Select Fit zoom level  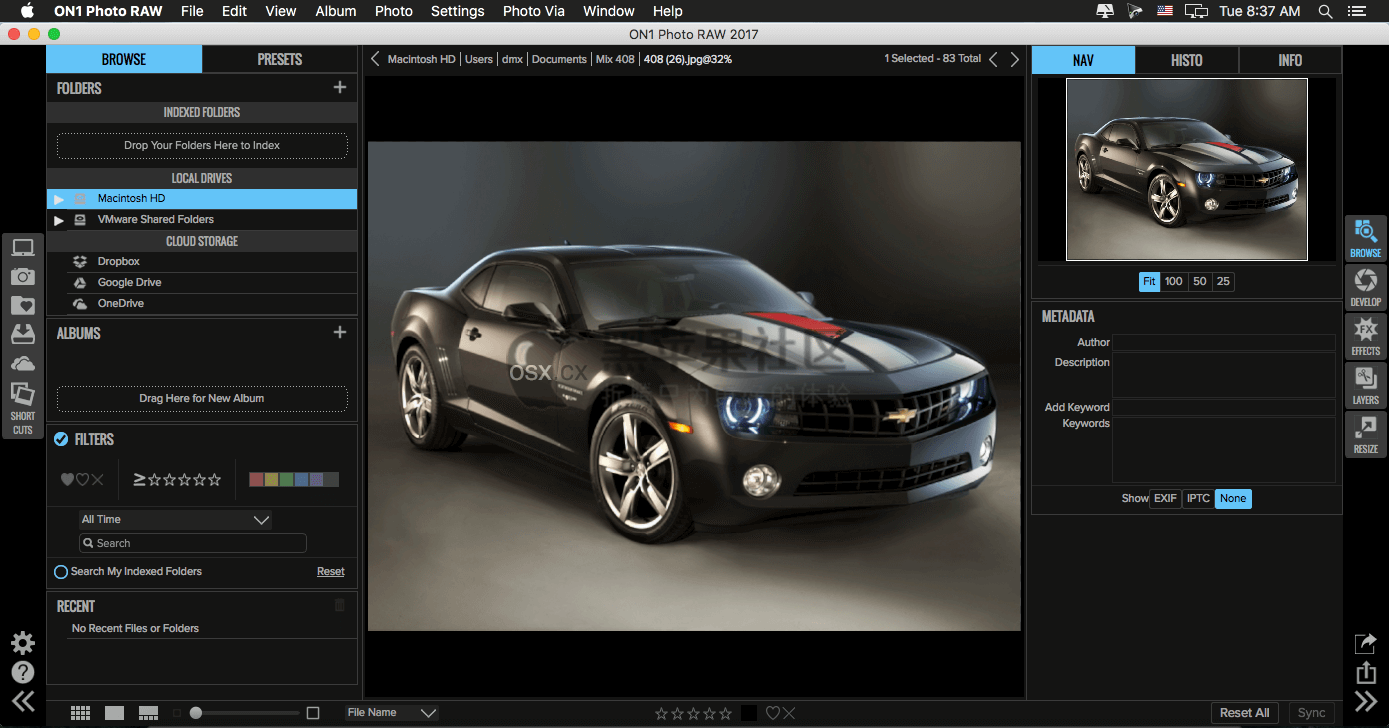pos(1149,282)
